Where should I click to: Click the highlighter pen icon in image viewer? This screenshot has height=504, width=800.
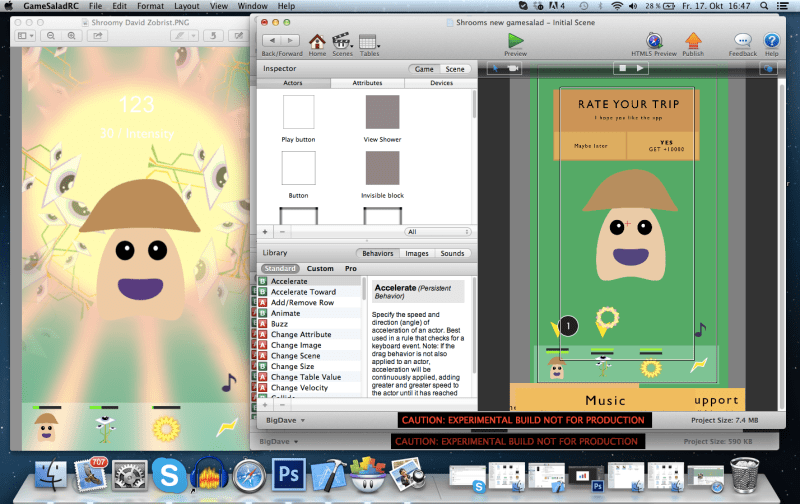click(179, 36)
